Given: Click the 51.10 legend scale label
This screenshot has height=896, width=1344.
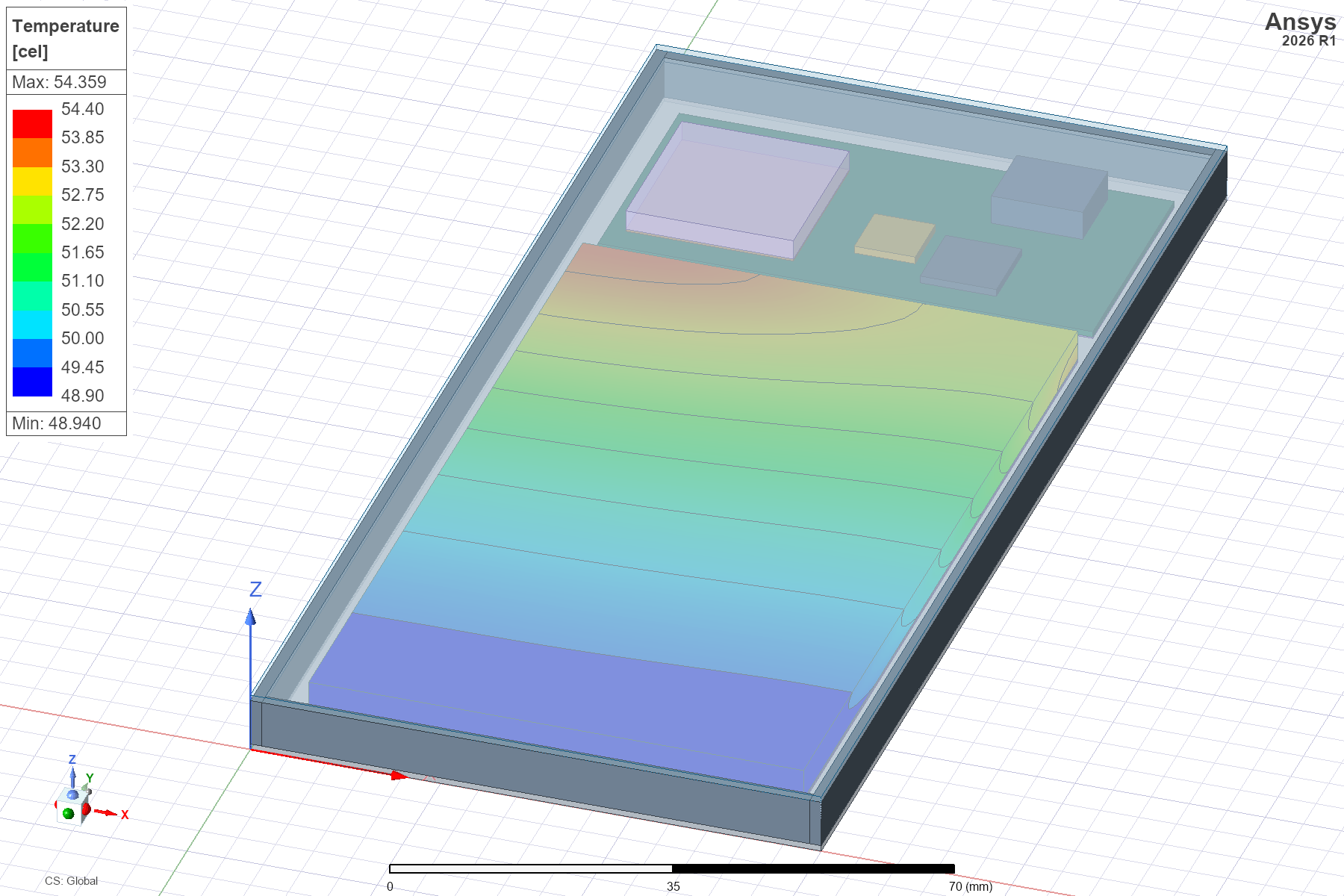Looking at the screenshot, I should pos(82,281).
